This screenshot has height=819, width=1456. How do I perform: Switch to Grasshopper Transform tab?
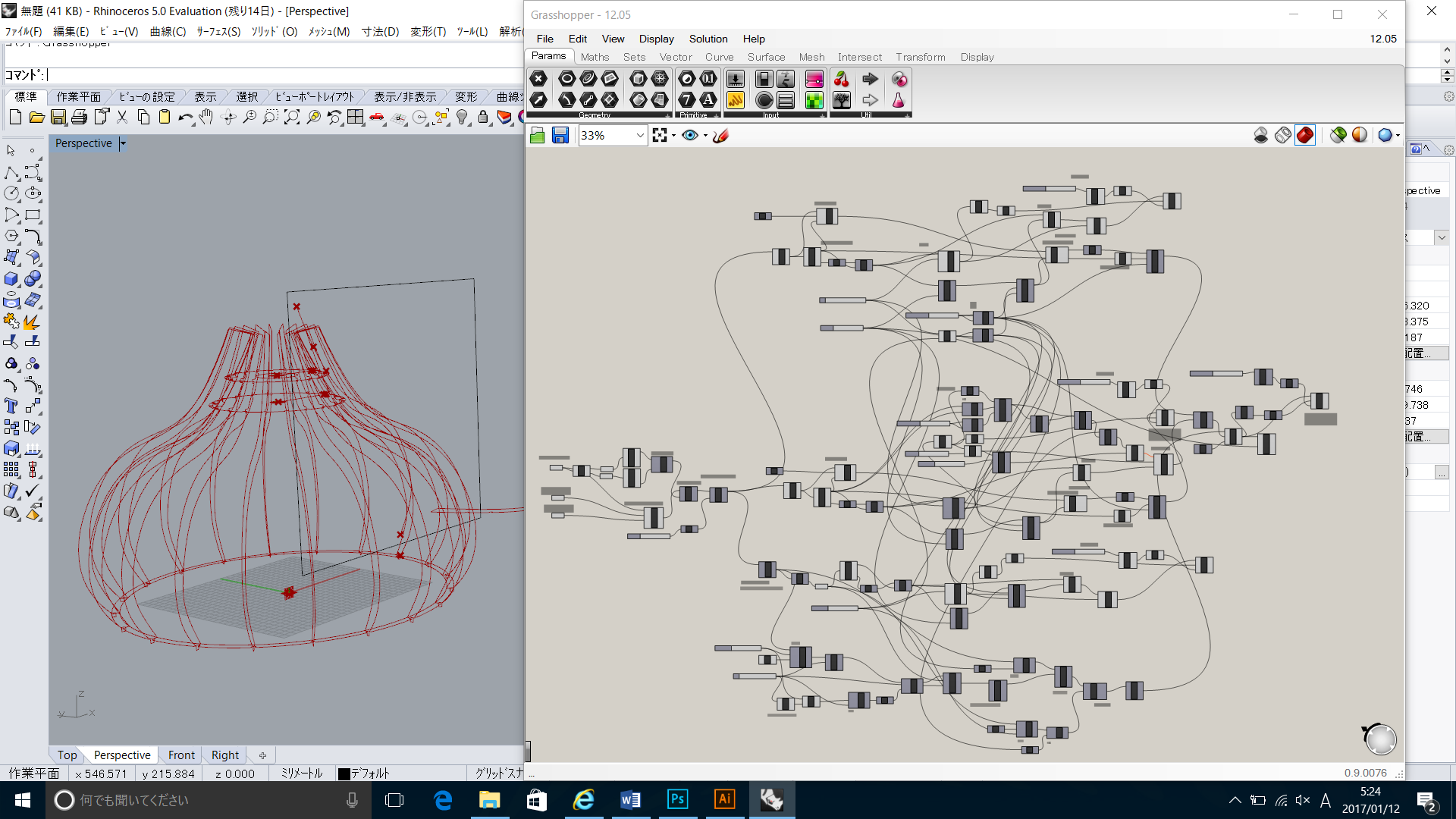point(921,57)
